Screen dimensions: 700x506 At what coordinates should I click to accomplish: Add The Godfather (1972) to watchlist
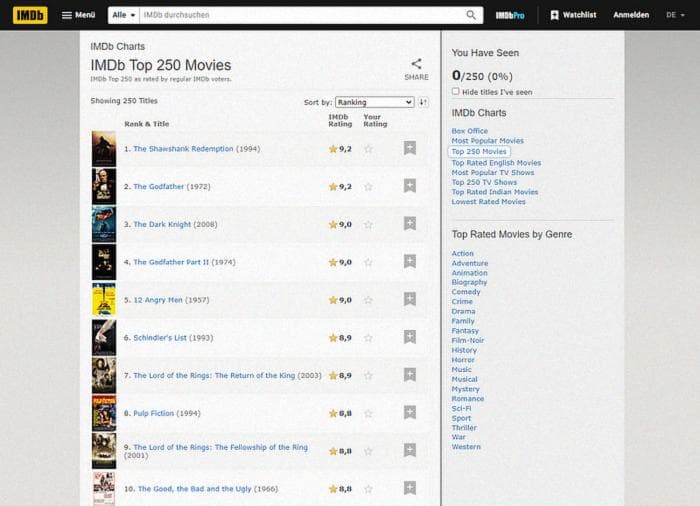point(410,185)
